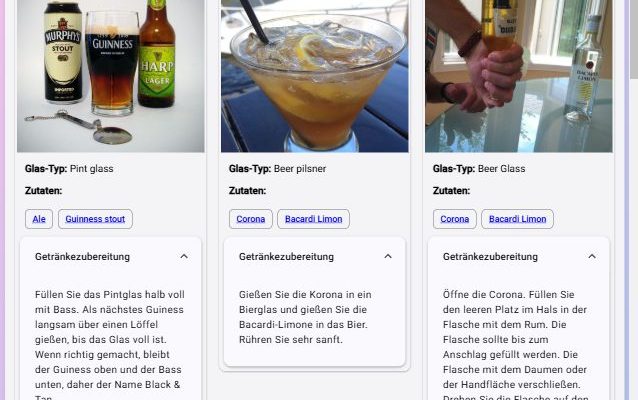Collapse the right card's Getränkezubereitung chevron
638x400 pixels.
(x=592, y=256)
